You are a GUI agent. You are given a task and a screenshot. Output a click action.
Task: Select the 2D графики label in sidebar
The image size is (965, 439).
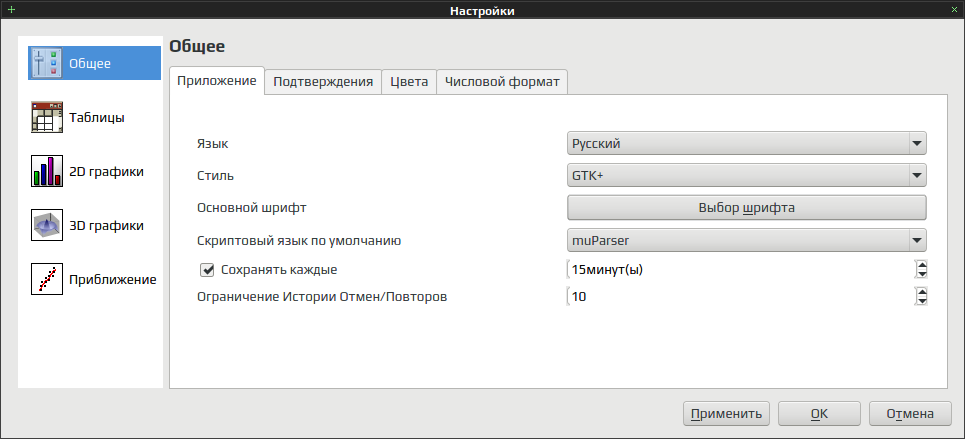point(106,172)
